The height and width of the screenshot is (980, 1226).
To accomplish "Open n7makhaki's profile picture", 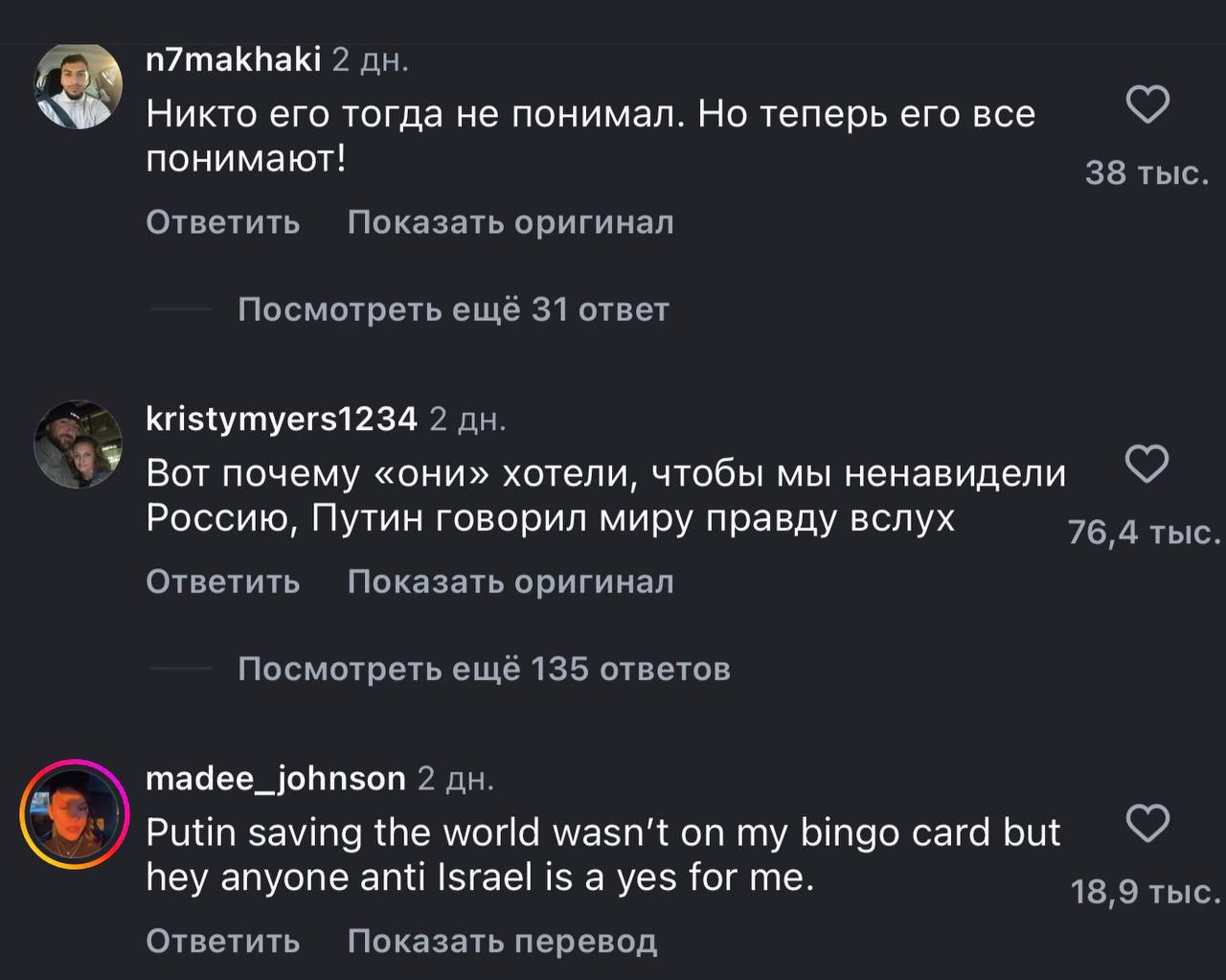I will point(79,85).
